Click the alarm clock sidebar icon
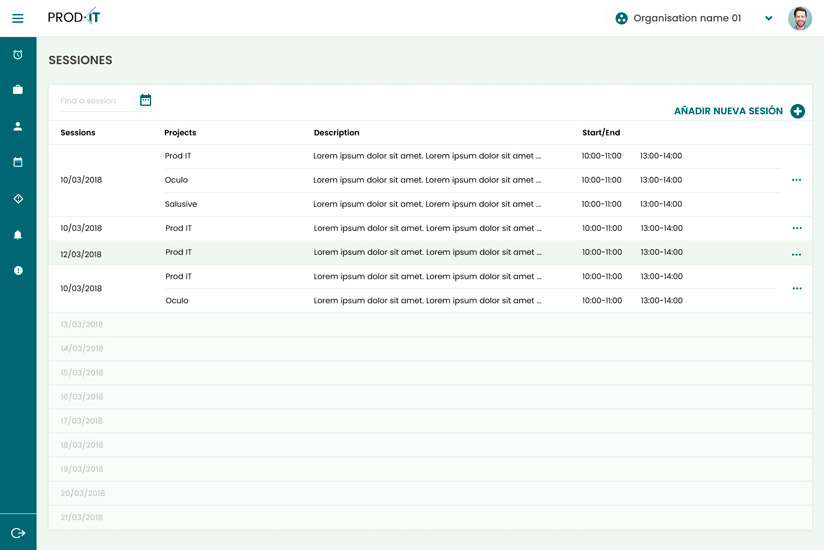 [x=18, y=55]
